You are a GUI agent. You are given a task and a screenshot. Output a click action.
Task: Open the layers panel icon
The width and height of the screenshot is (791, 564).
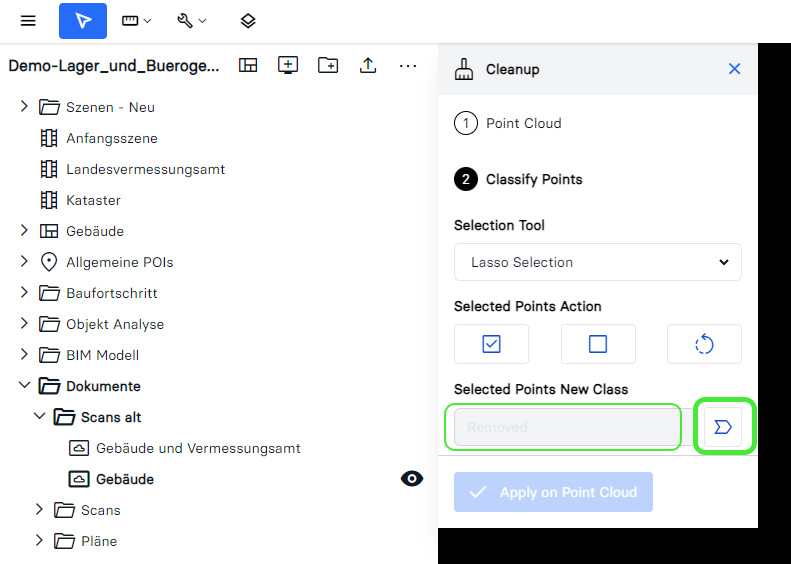tap(248, 21)
